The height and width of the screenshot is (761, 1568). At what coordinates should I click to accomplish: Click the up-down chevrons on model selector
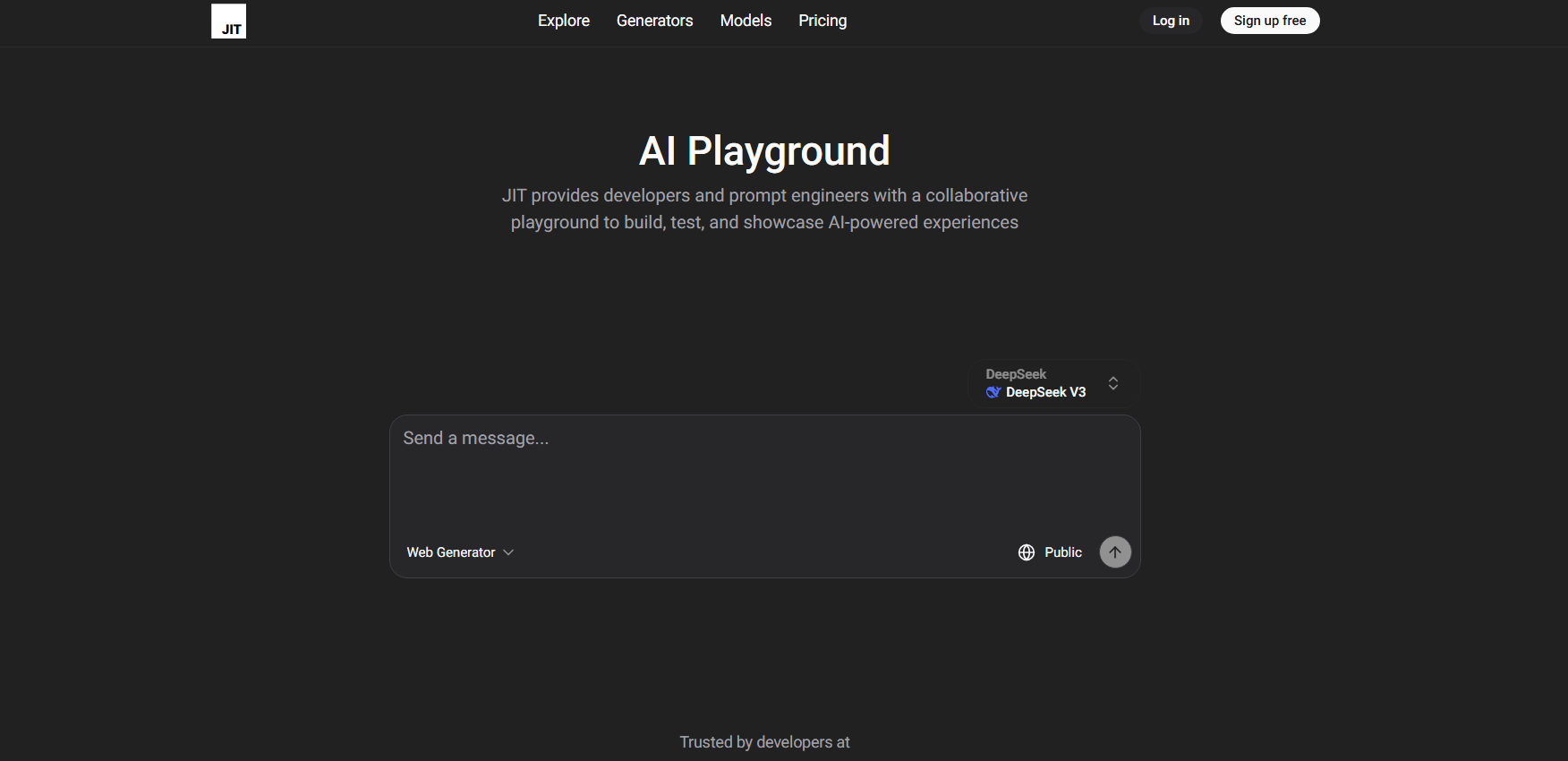1113,383
